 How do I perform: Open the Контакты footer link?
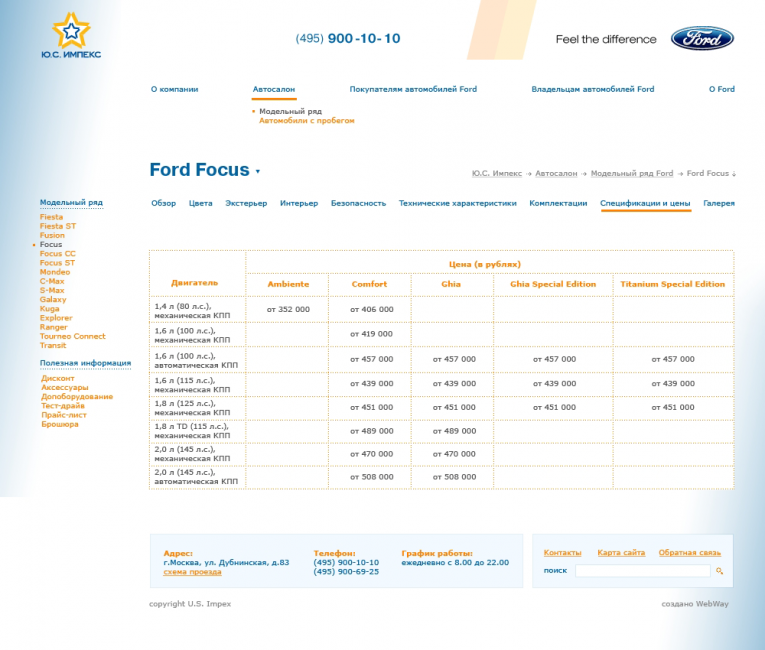pyautogui.click(x=562, y=553)
